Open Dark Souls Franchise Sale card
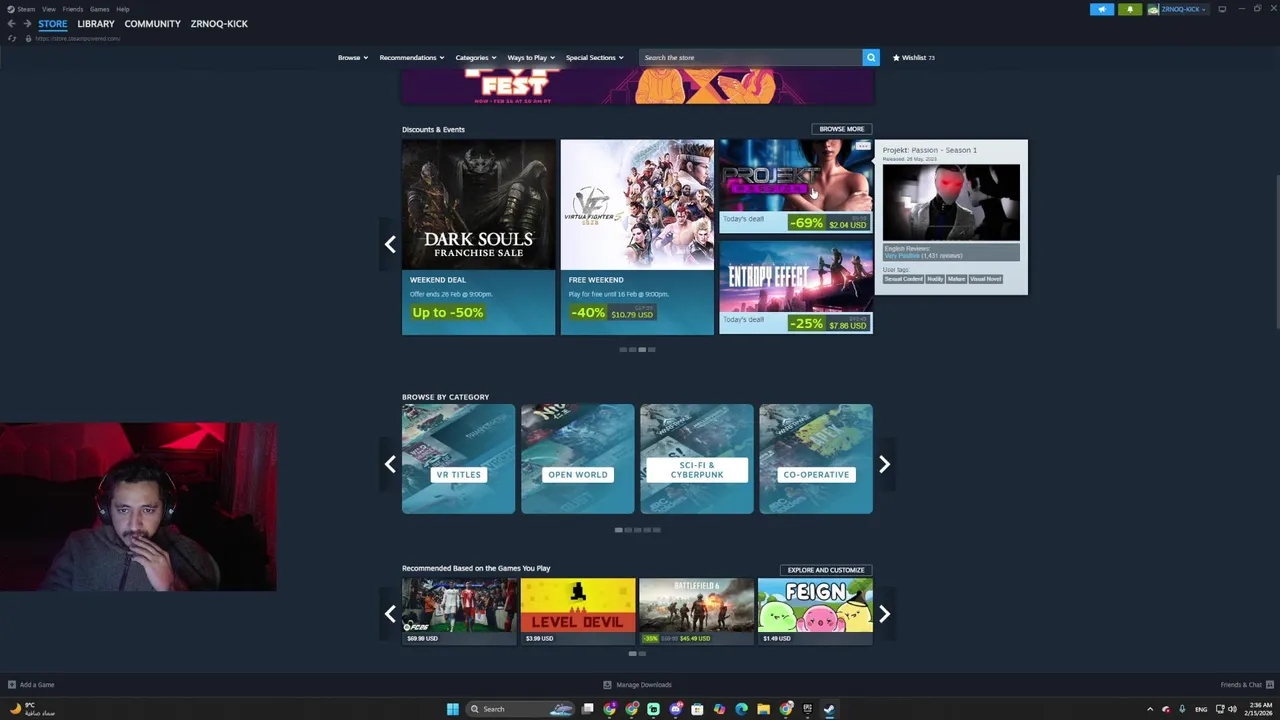This screenshot has width=1280, height=720. click(478, 237)
